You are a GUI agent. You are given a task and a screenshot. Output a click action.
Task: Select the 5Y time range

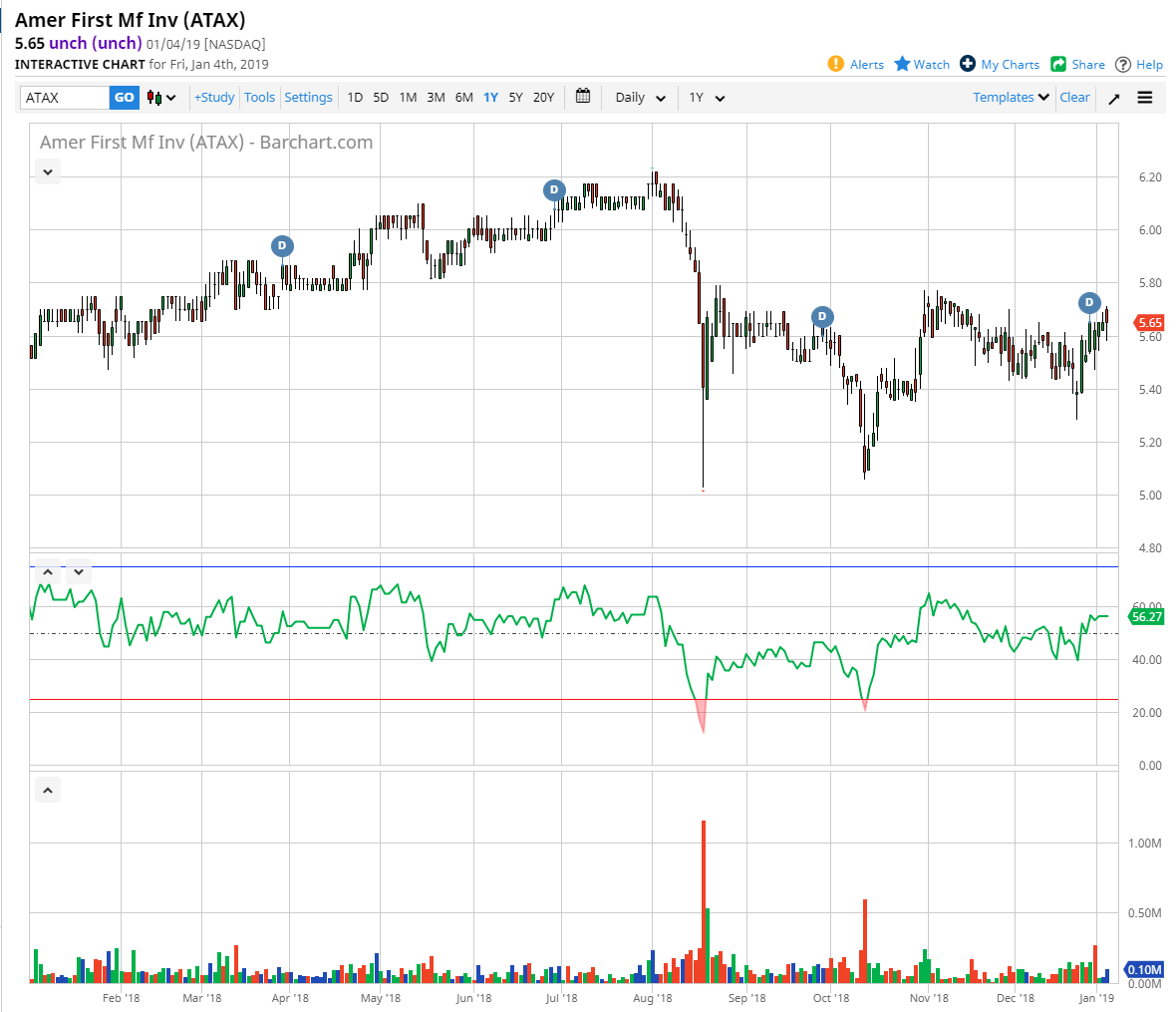(x=516, y=98)
